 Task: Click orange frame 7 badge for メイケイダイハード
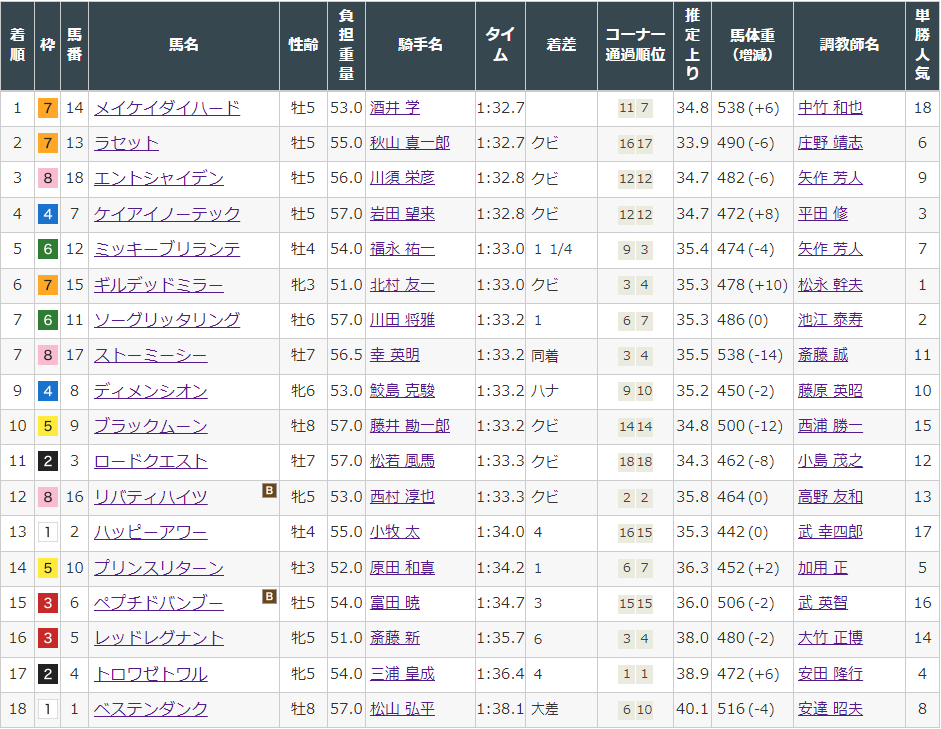click(48, 108)
